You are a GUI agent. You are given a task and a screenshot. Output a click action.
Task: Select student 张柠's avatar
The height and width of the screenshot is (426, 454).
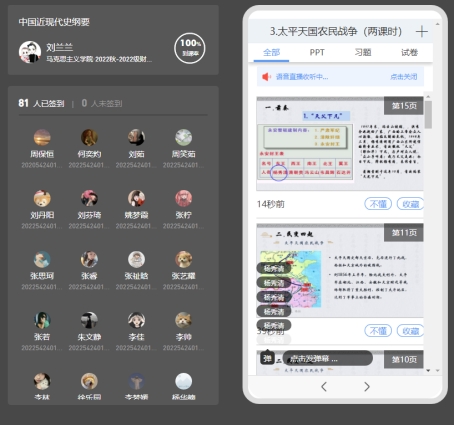tap(184, 198)
